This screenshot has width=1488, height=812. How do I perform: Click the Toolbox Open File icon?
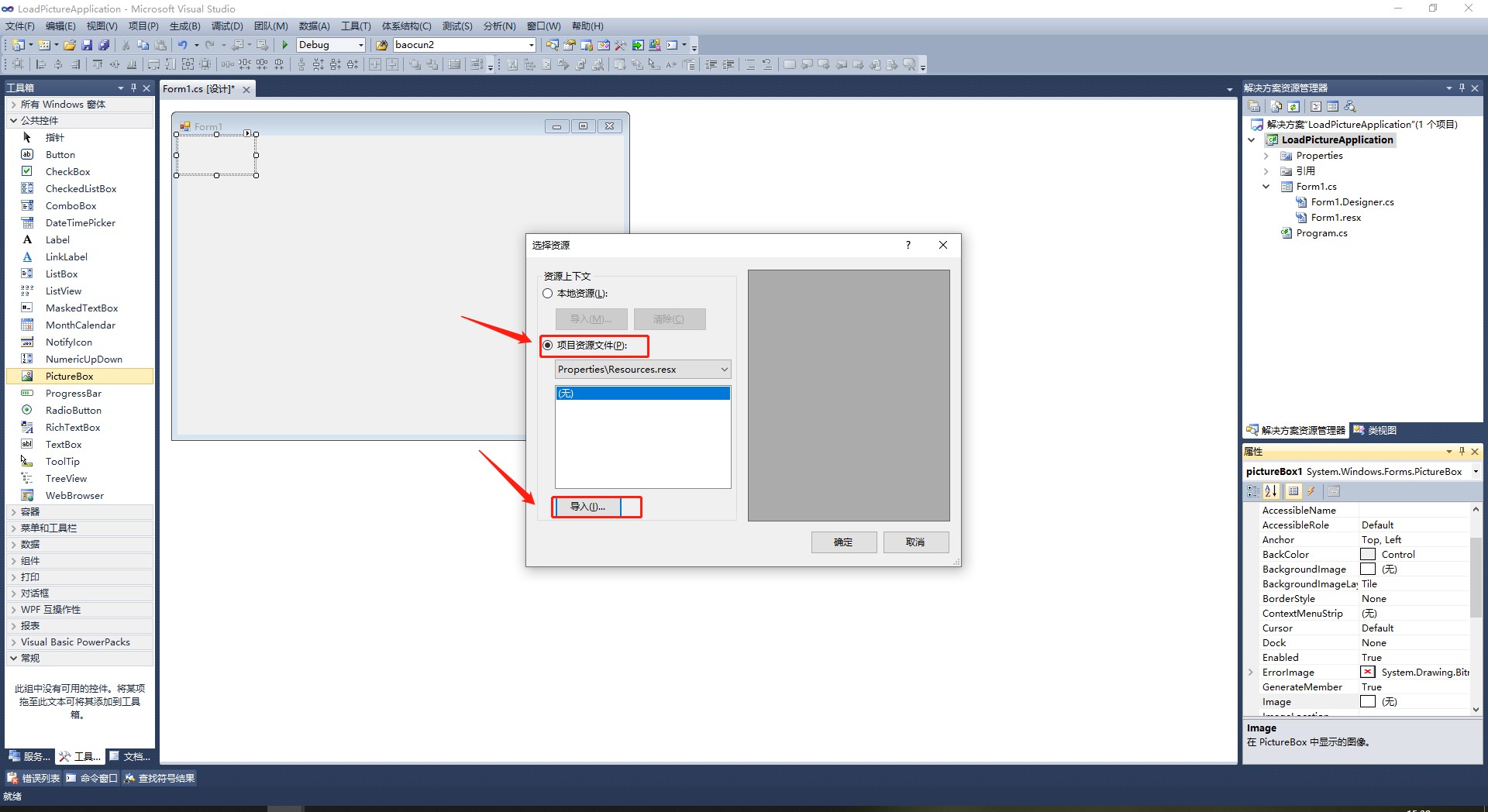point(69,44)
